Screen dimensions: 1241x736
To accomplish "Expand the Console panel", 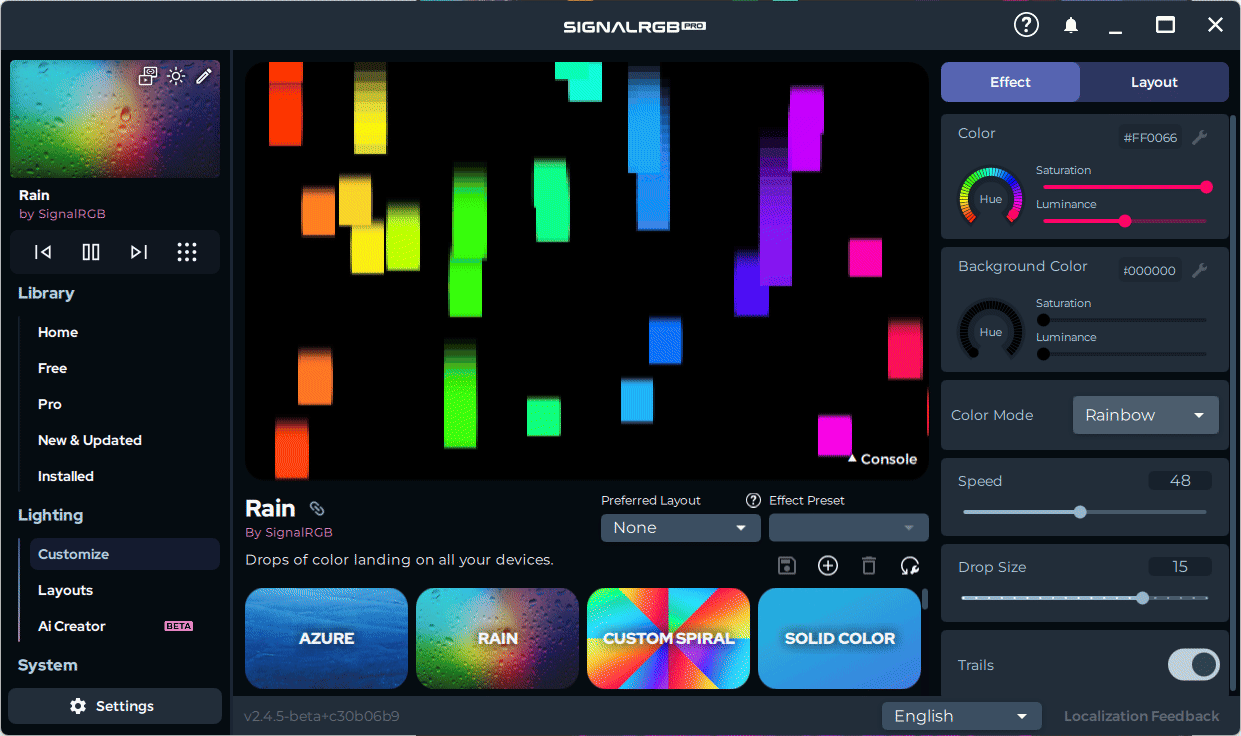I will click(x=882, y=459).
